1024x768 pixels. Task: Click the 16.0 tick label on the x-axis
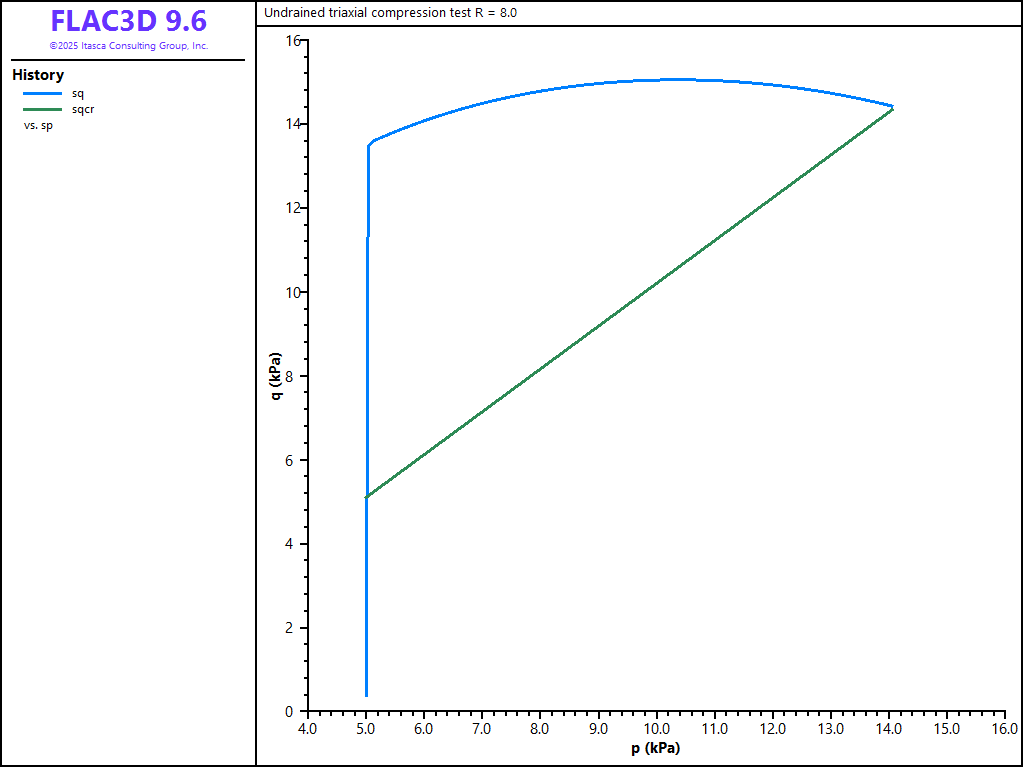pos(1003,730)
